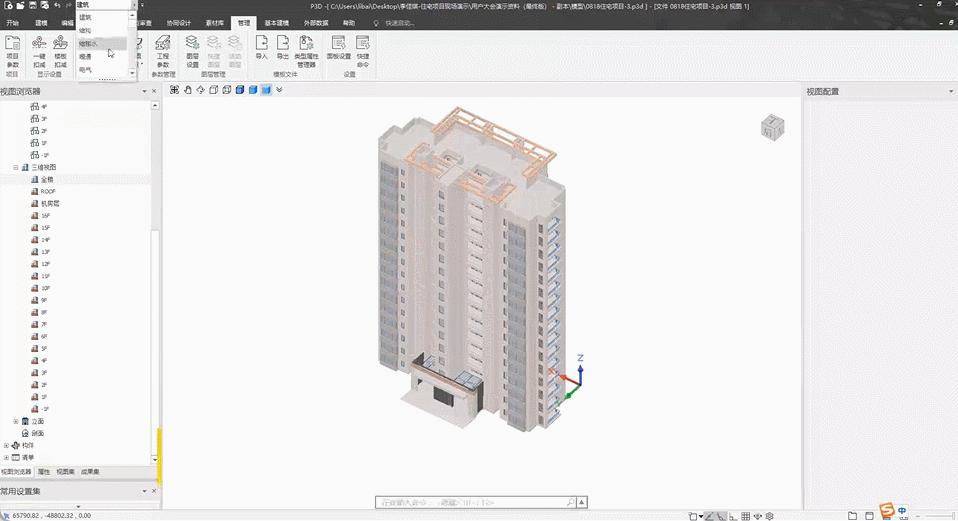The height and width of the screenshot is (521, 958).
Task: Expand the 清单 tree node
Action: tap(6, 457)
